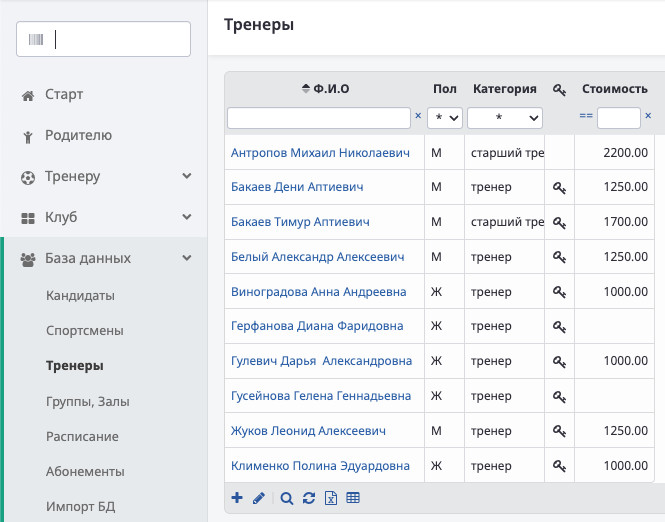This screenshot has width=665, height=522.
Task: Open Гусейнова Гелена Геннадьевна link
Action: tap(321, 396)
